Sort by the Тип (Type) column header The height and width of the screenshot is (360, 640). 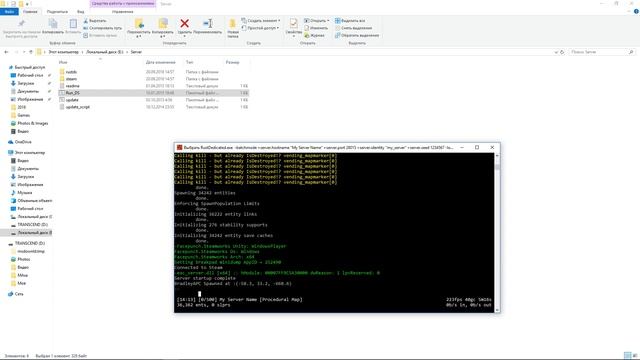189,62
